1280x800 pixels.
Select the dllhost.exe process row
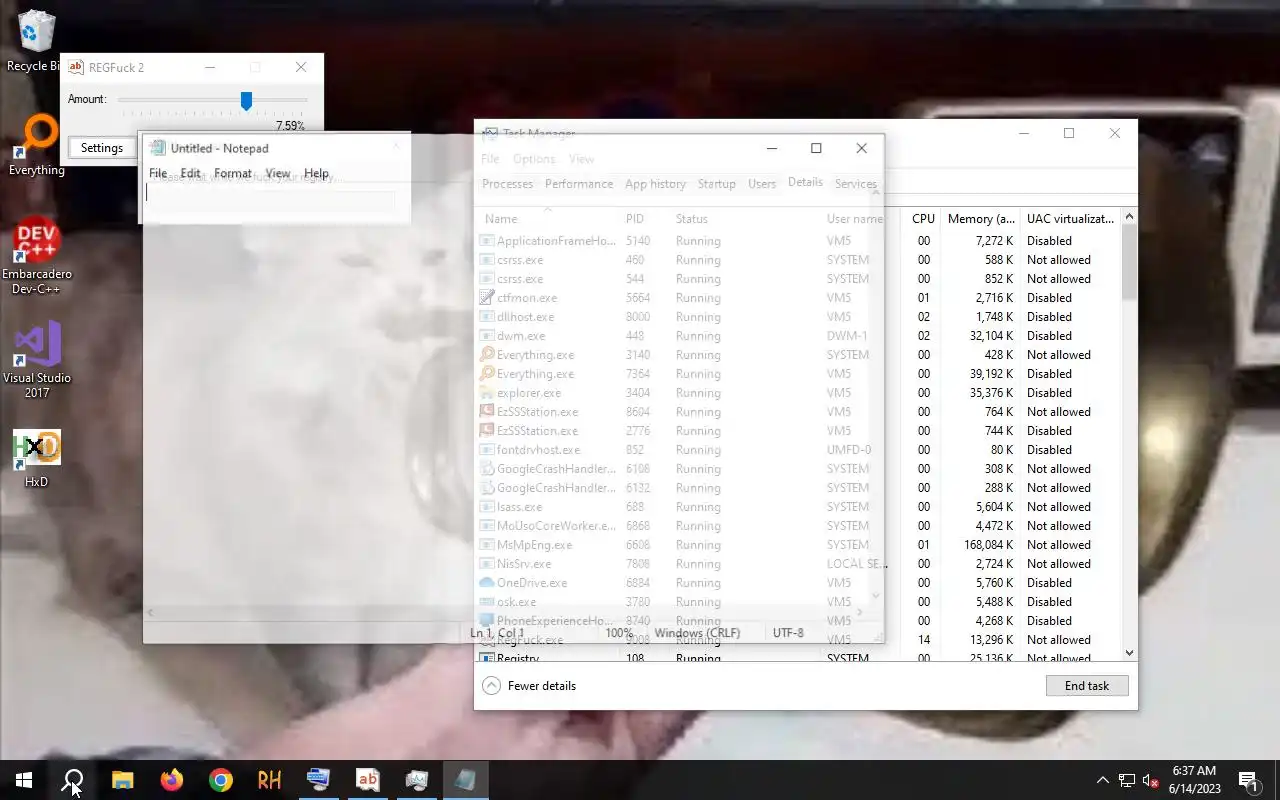coord(798,317)
